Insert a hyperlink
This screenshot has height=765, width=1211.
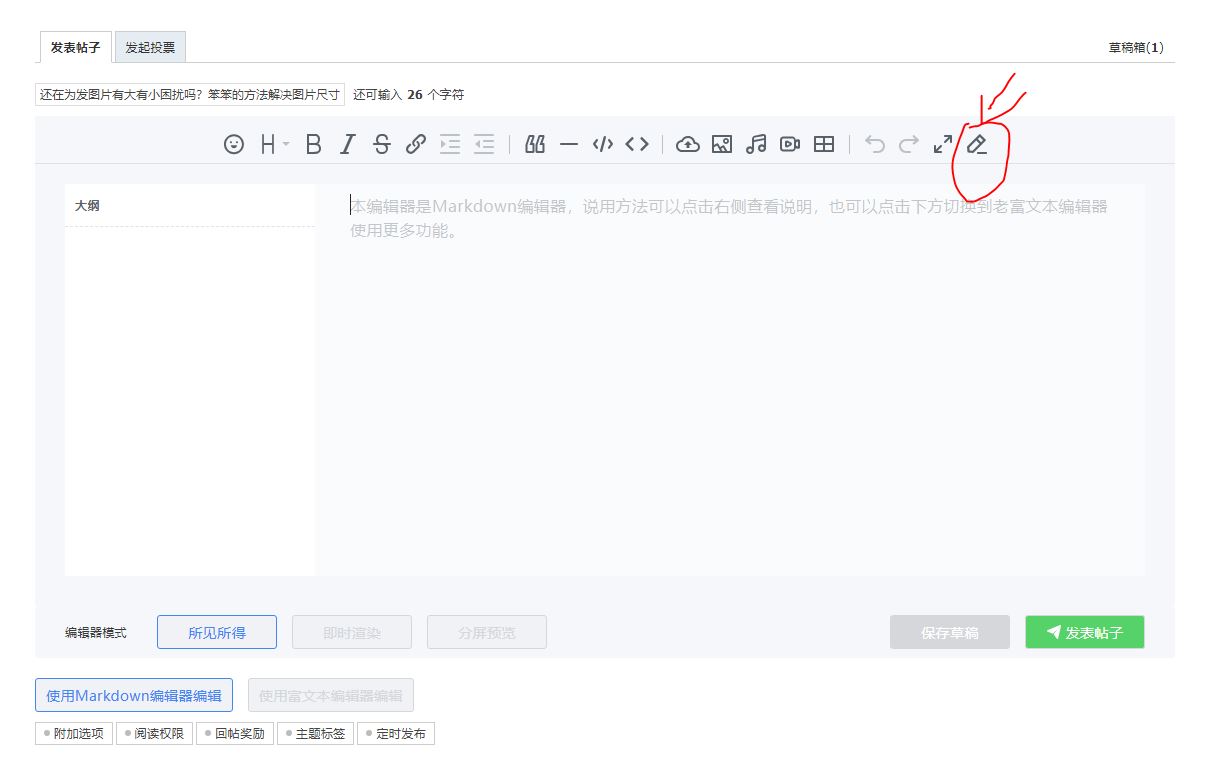coord(416,144)
